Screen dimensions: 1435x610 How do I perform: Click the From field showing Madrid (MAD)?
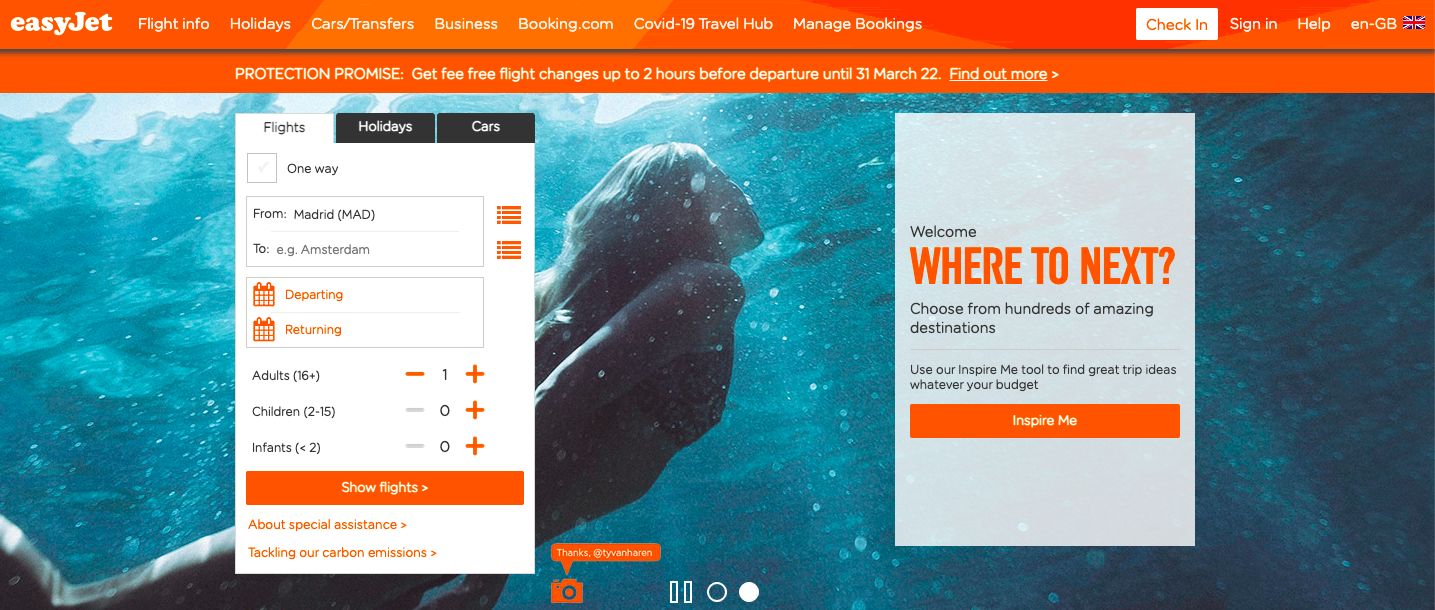[365, 214]
